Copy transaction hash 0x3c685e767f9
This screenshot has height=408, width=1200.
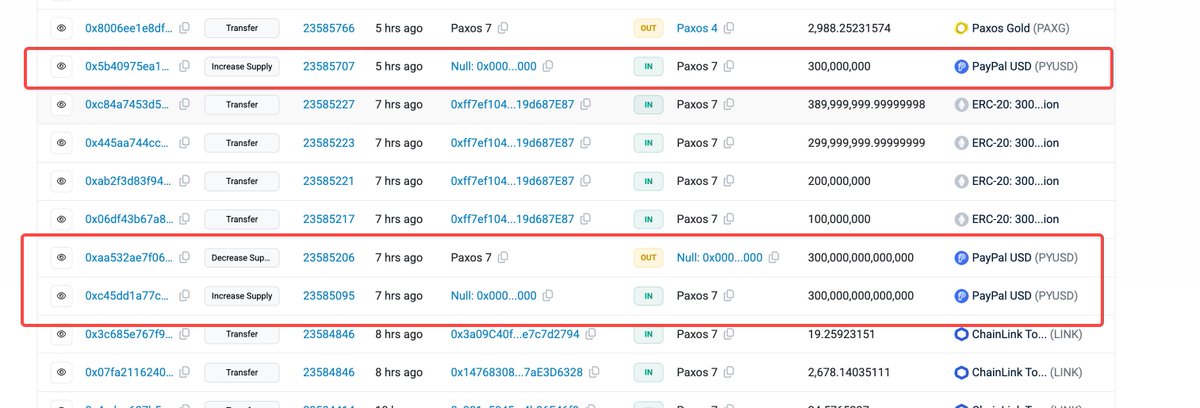[184, 334]
